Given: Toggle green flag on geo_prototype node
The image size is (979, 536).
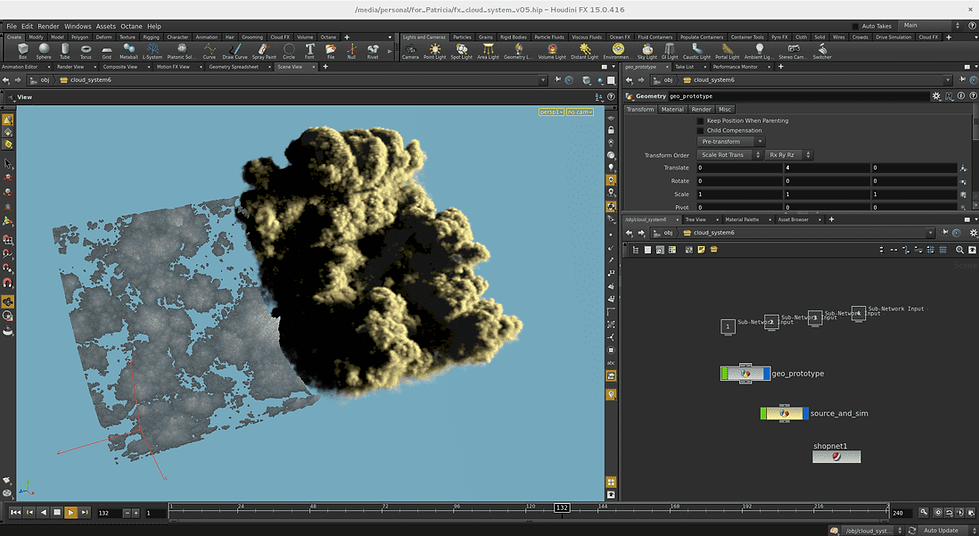Looking at the screenshot, I should [724, 374].
